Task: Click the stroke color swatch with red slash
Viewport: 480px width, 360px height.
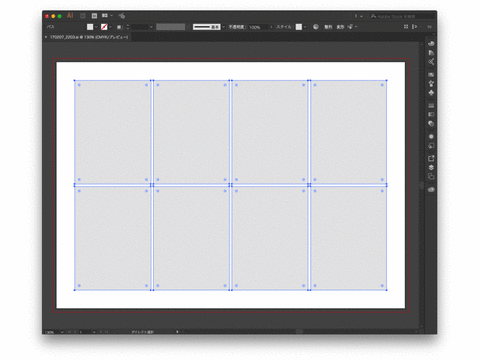Action: 104,27
